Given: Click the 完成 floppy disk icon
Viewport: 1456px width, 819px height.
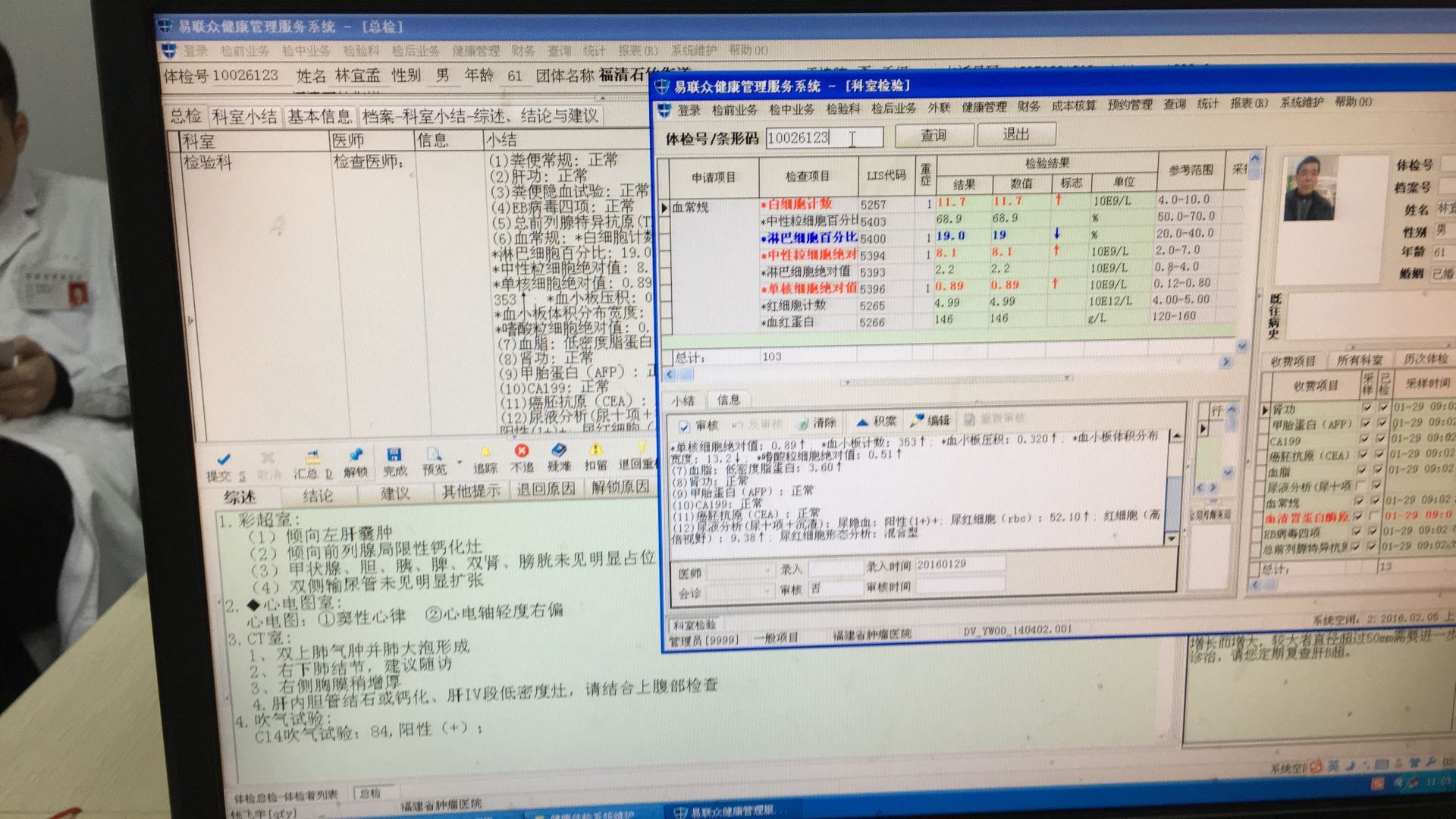Looking at the screenshot, I should (394, 455).
